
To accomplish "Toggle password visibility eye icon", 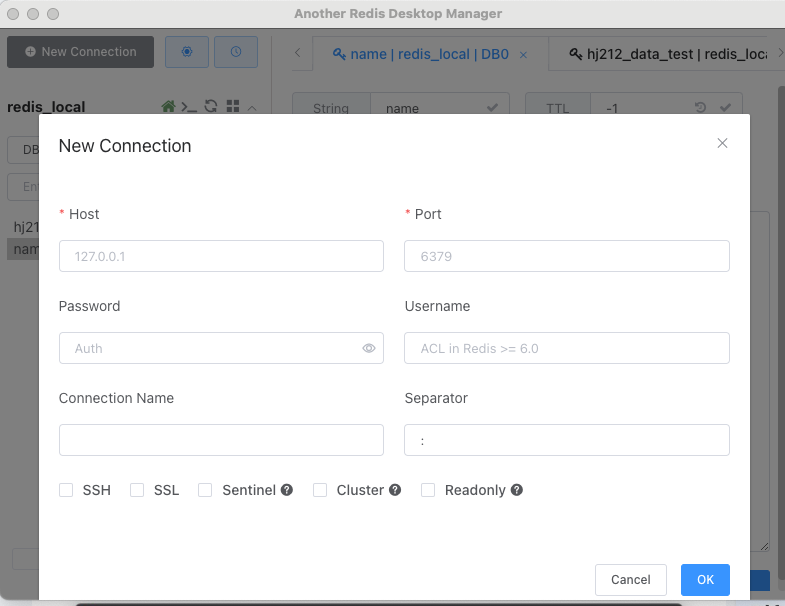I will point(369,348).
